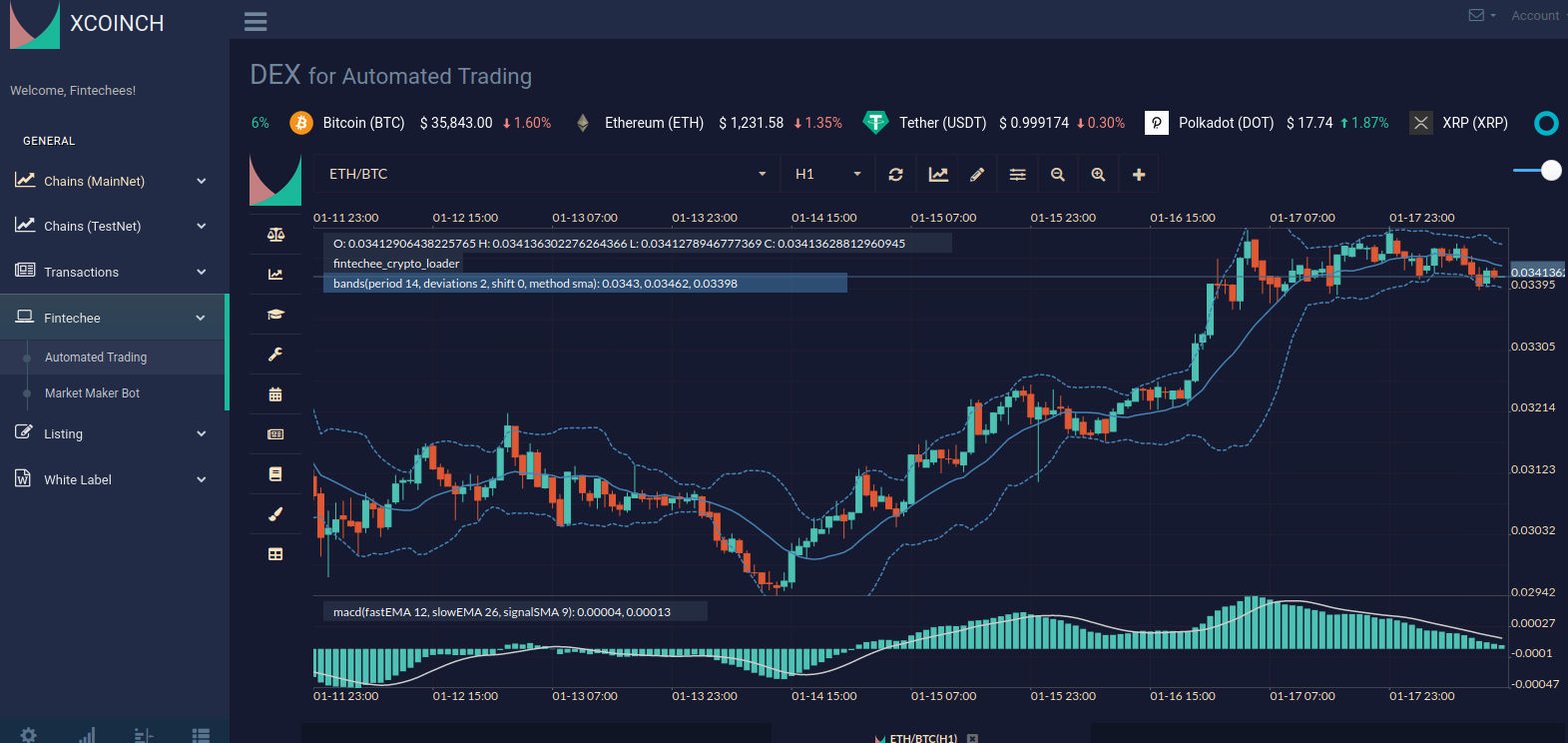Click the pencil drawing tool icon

[977, 175]
